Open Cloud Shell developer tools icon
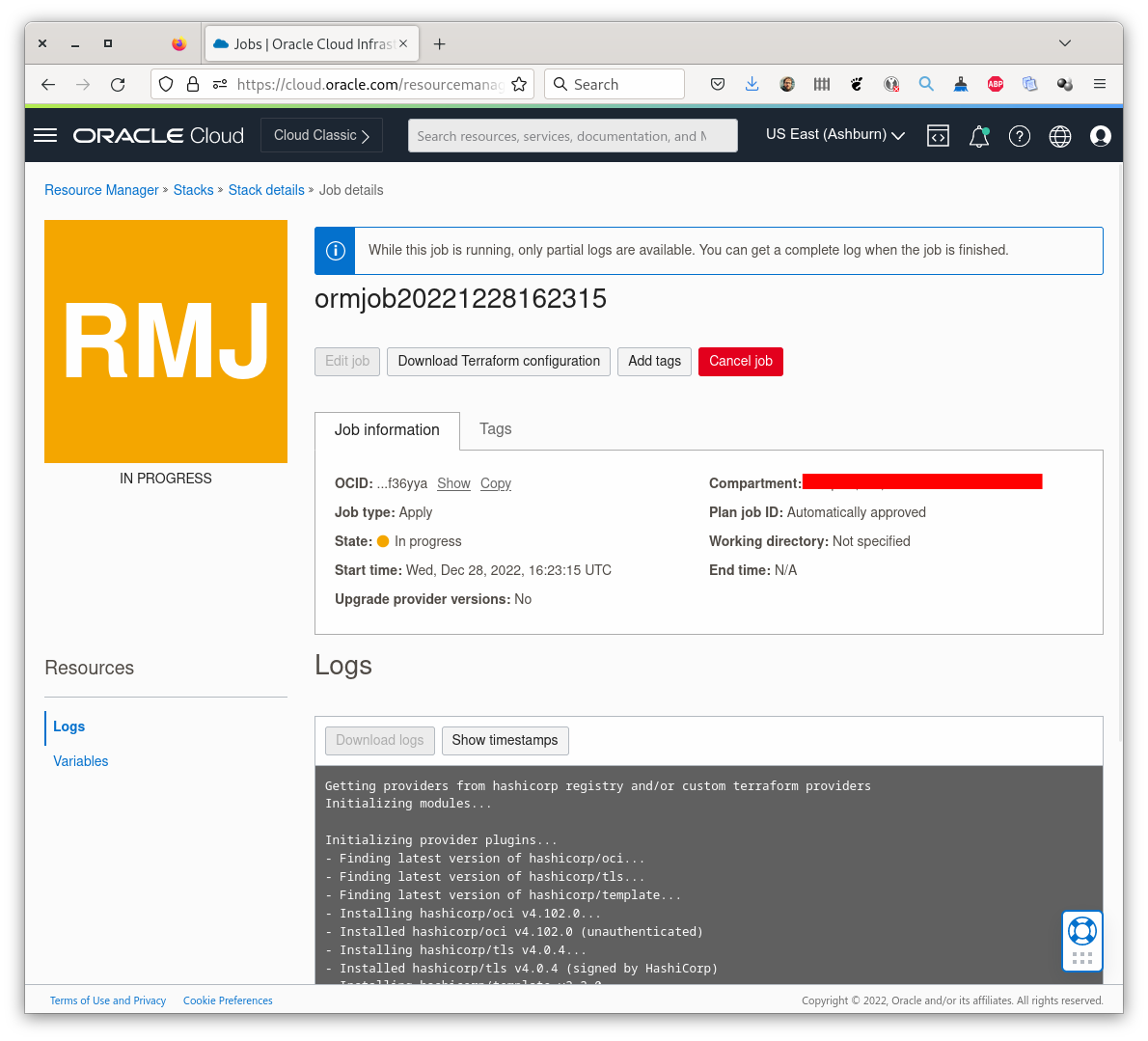 tap(938, 136)
